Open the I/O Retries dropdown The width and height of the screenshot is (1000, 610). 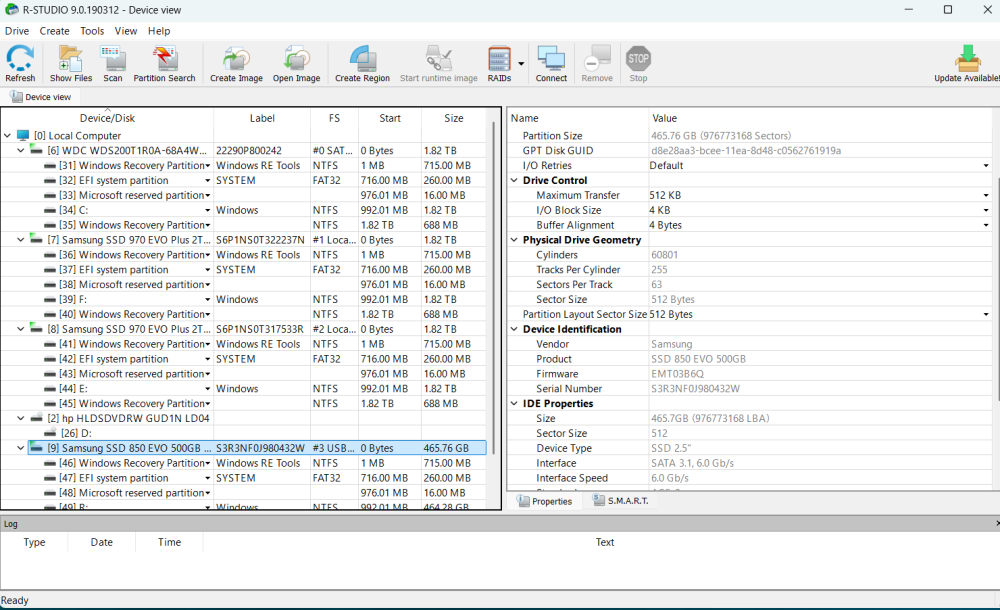pos(985,166)
